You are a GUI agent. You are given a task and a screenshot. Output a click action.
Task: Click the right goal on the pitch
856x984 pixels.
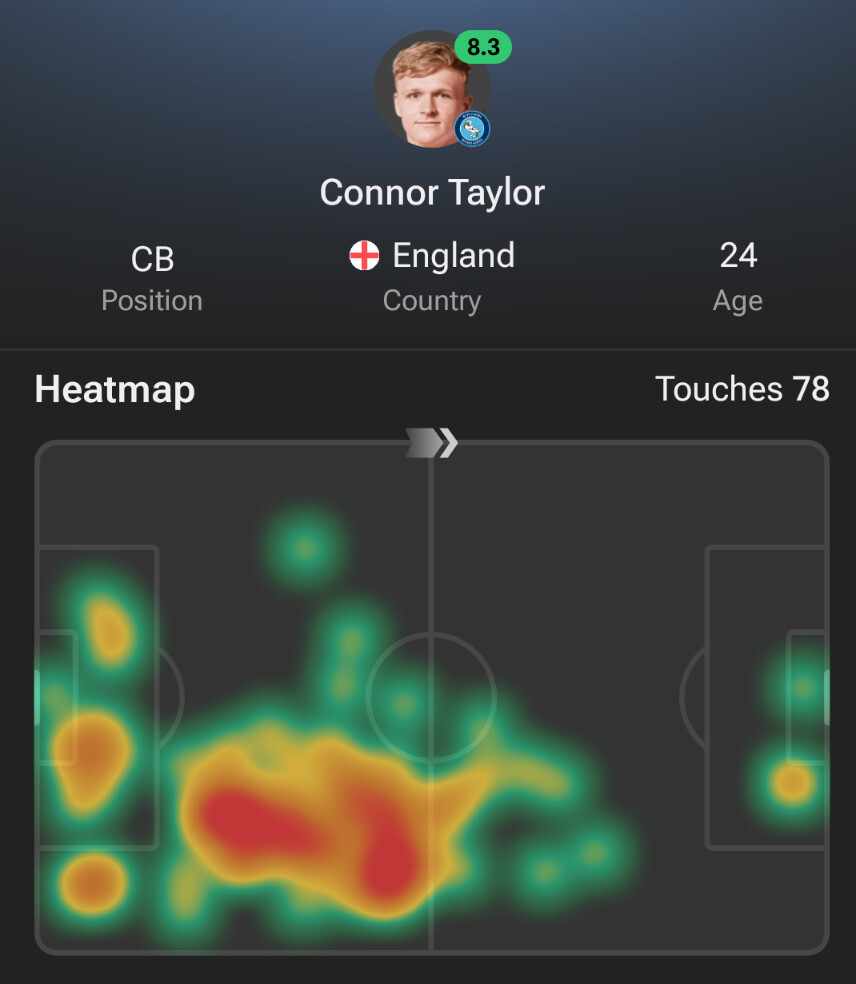(x=826, y=697)
